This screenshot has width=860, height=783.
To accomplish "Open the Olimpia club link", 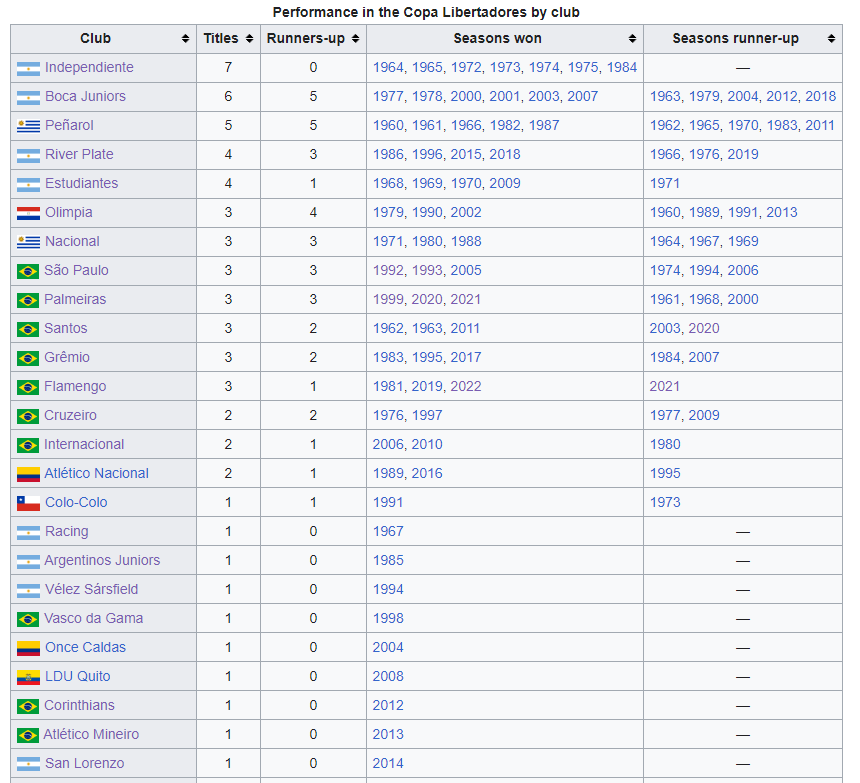I will tap(69, 213).
